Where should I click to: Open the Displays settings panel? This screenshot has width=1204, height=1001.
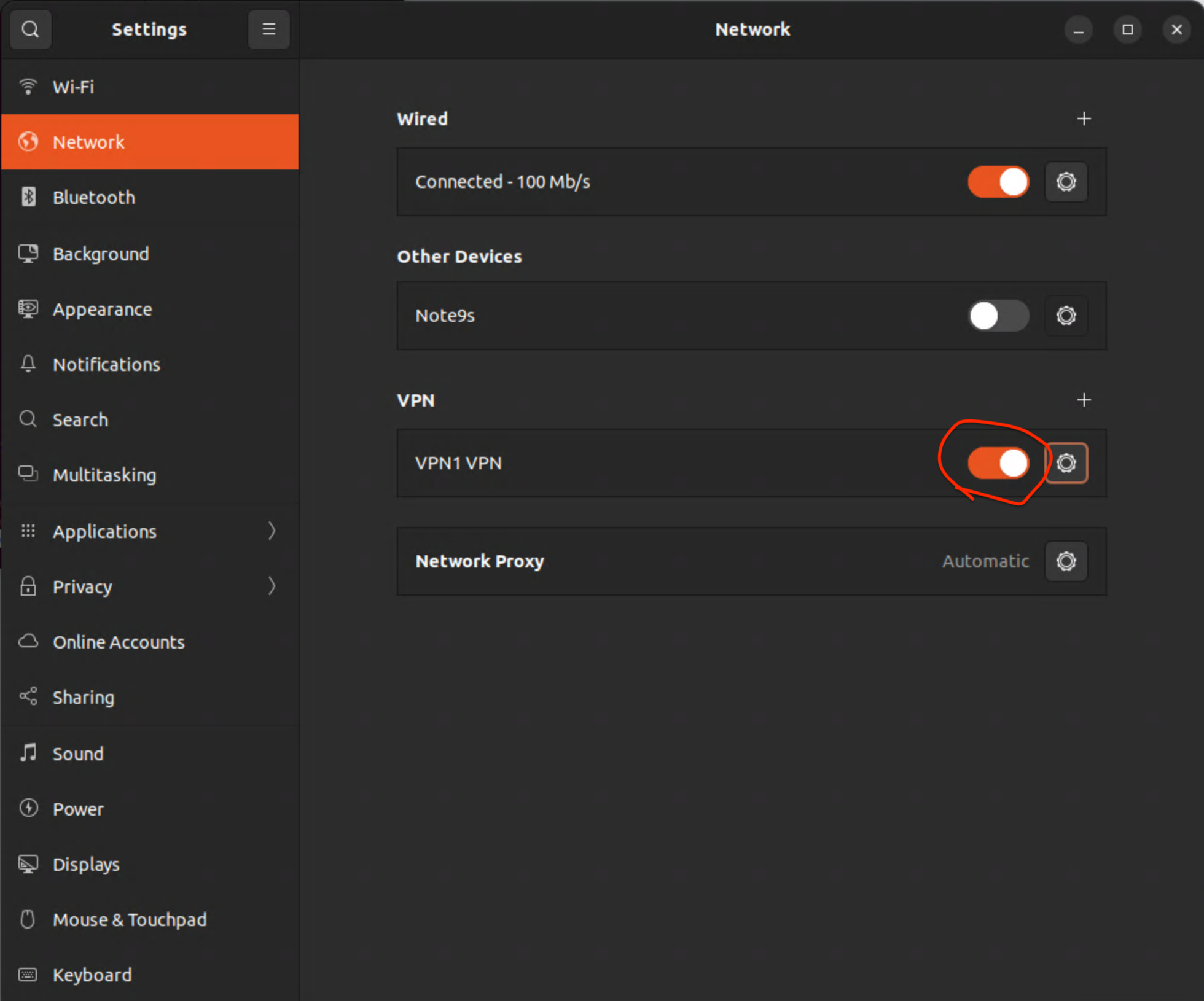[149, 864]
